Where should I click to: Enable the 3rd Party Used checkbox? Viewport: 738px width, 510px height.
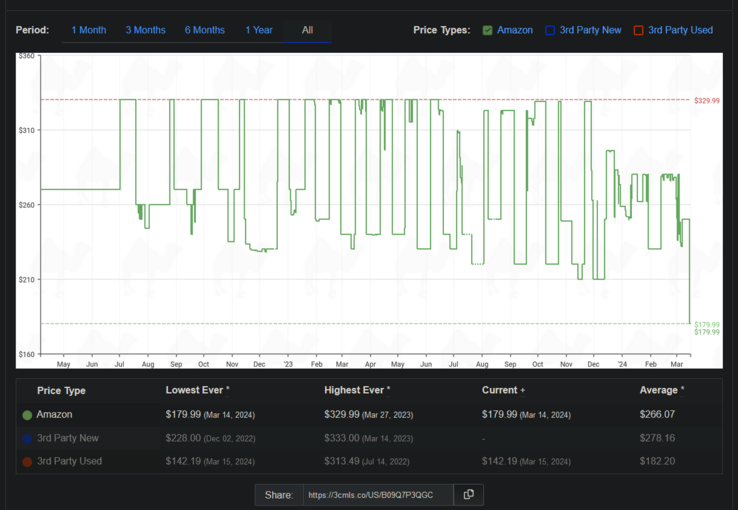pyautogui.click(x=638, y=30)
